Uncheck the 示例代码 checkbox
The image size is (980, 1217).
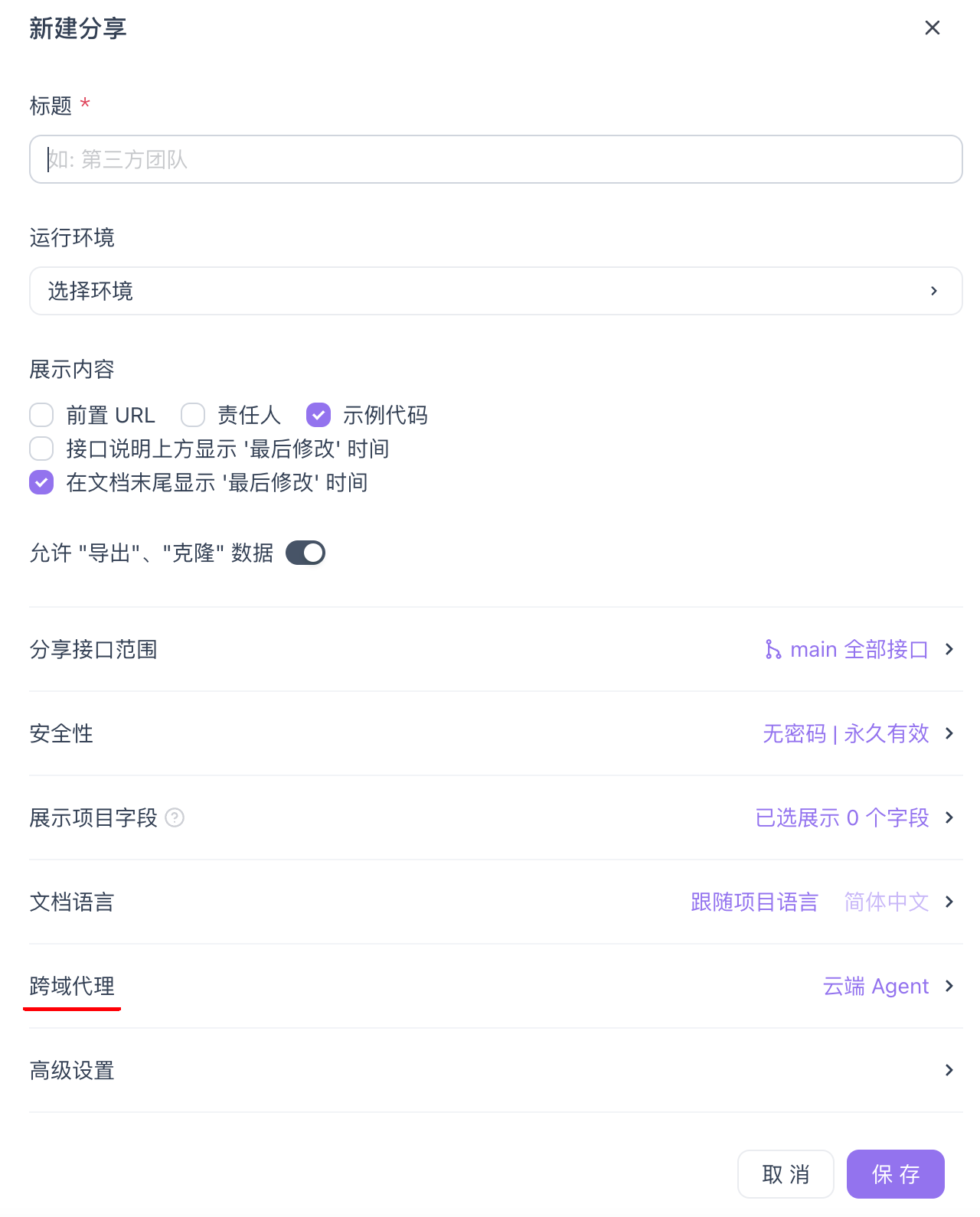[x=318, y=415]
